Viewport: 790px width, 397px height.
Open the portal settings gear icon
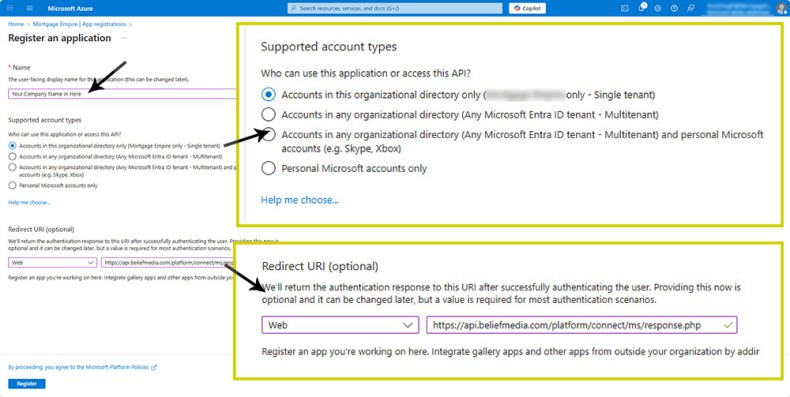pyautogui.click(x=657, y=9)
